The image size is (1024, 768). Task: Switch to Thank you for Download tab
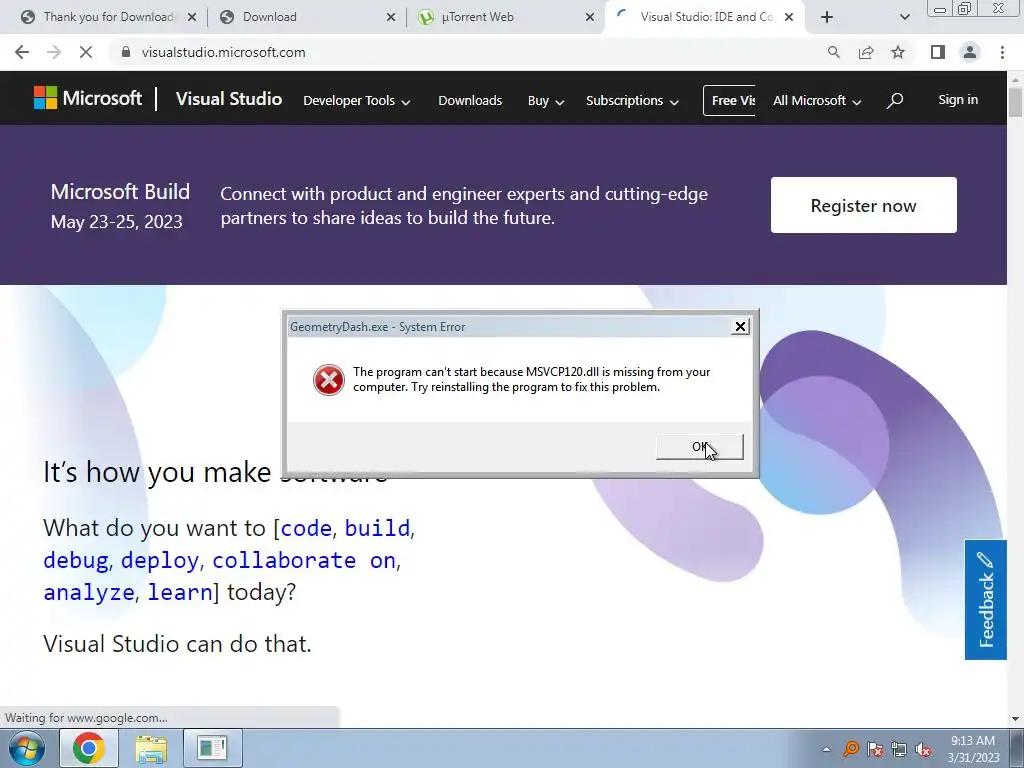(x=108, y=17)
